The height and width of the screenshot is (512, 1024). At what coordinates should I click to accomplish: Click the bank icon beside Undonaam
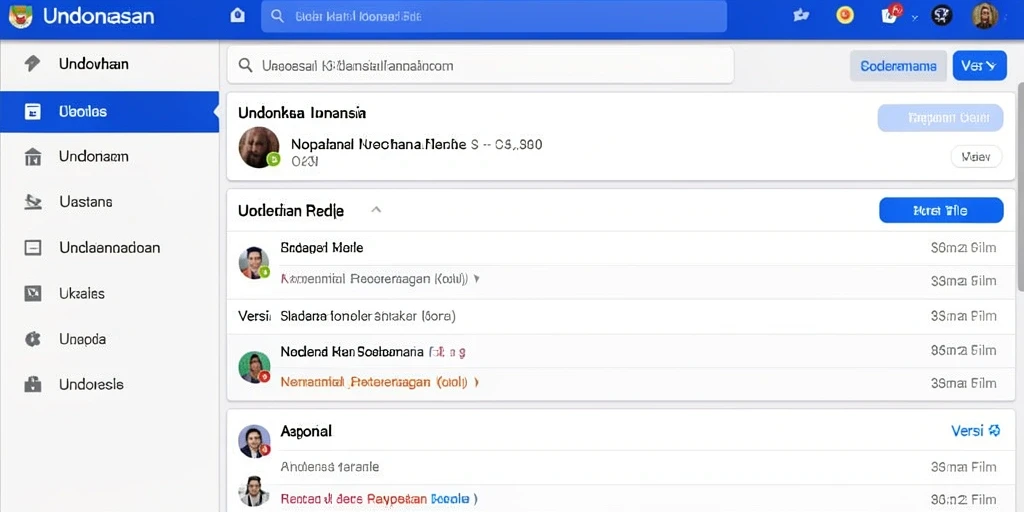pyautogui.click(x=33, y=157)
